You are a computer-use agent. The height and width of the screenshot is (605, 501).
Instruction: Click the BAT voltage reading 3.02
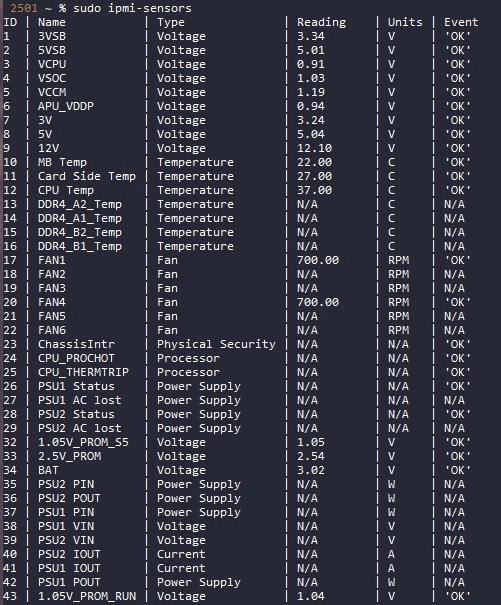pos(311,470)
